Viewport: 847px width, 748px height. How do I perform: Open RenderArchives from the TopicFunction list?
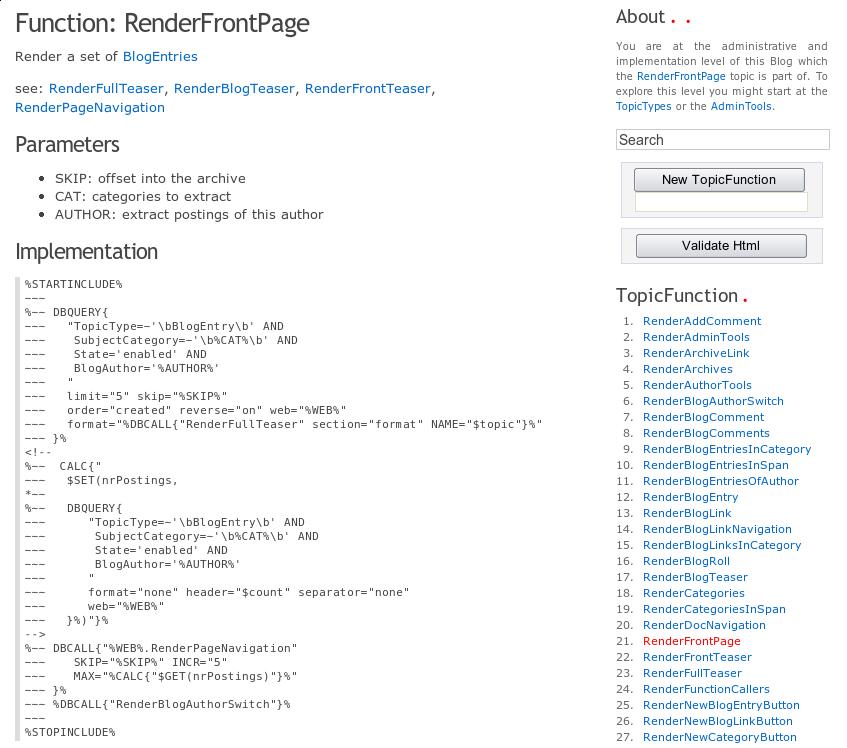point(687,369)
